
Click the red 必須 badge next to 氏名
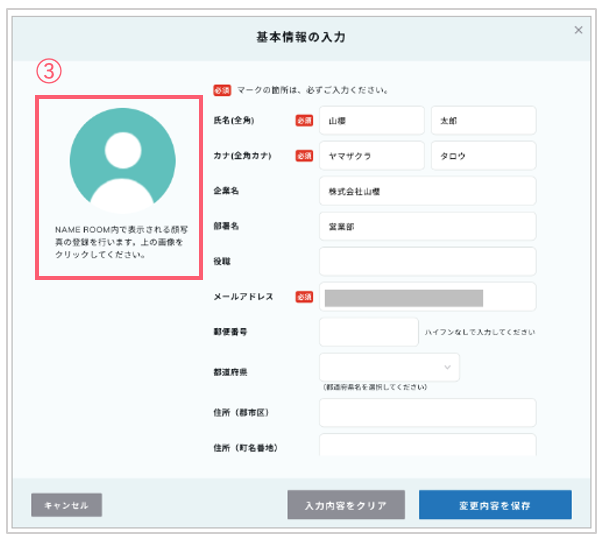tap(304, 121)
